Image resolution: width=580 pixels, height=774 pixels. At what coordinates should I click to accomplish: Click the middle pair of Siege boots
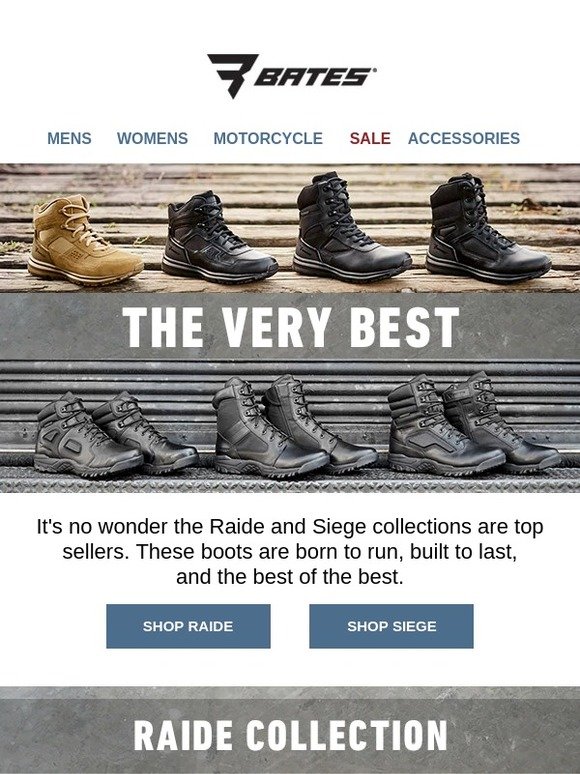tap(296, 427)
